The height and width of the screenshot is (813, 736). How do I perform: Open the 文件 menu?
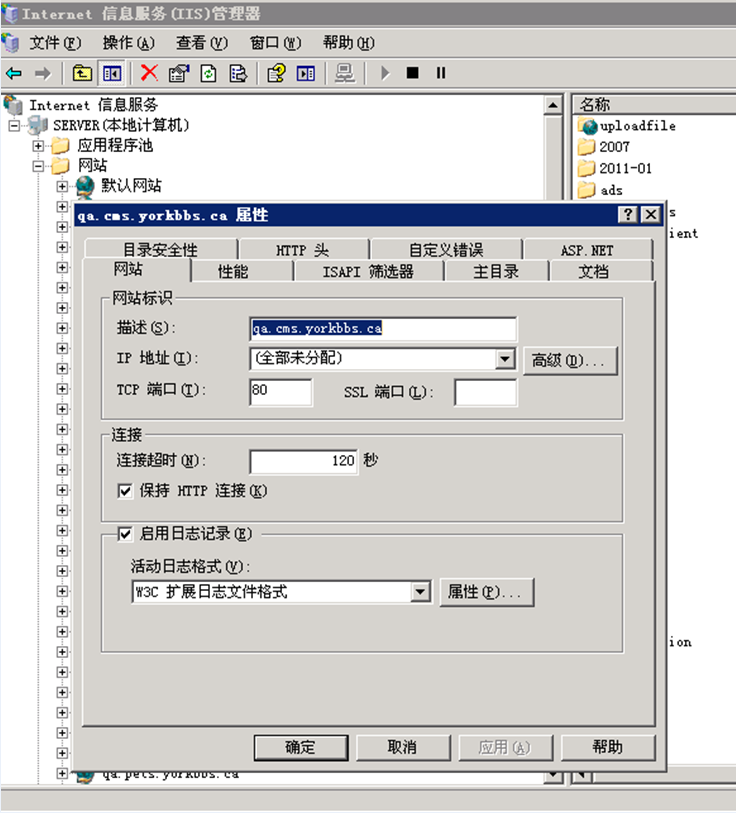(55, 43)
